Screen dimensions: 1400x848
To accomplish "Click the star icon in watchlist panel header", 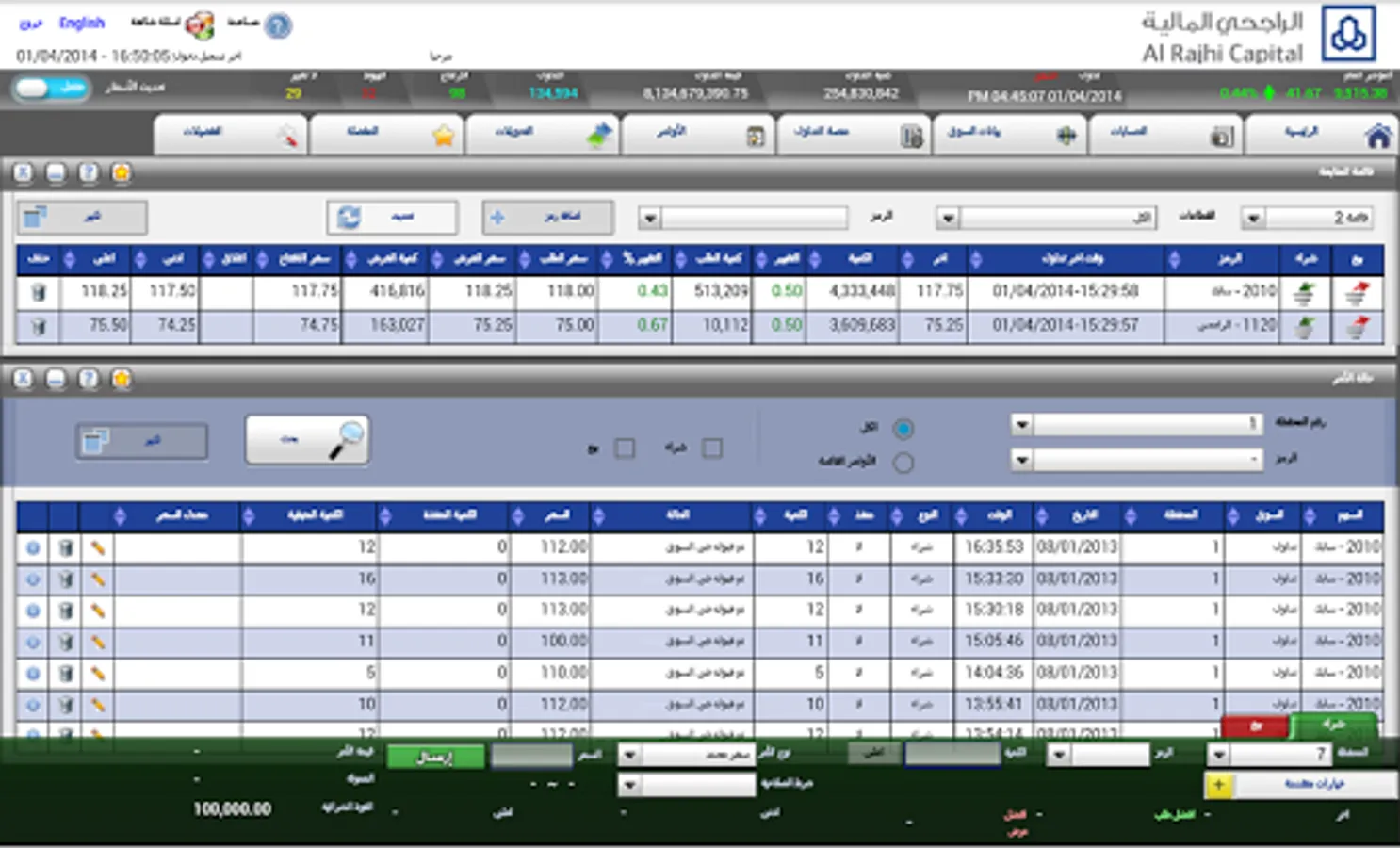I will pos(121,173).
